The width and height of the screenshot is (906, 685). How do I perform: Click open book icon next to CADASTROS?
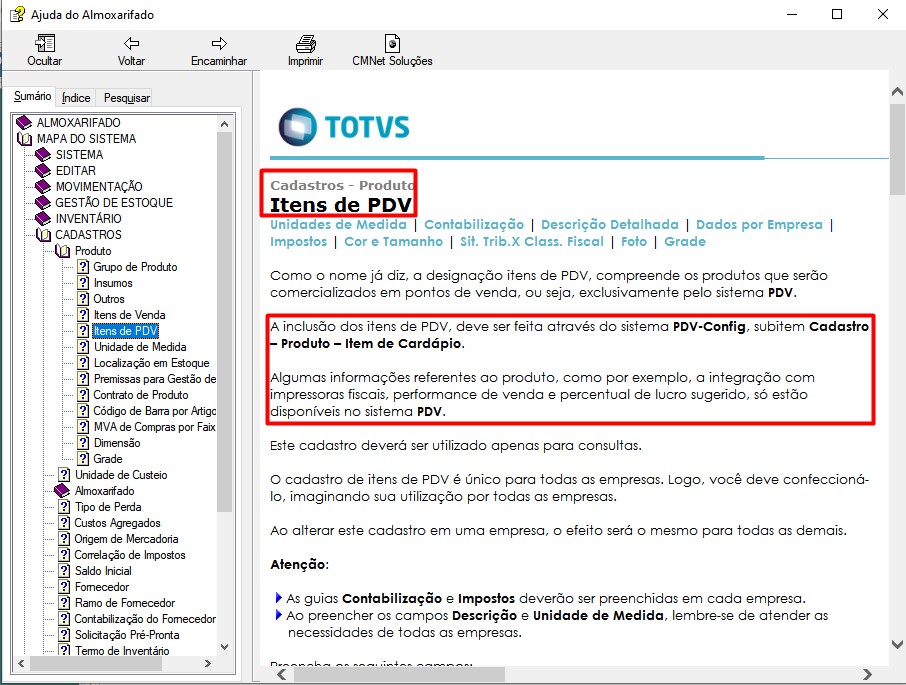tap(43, 234)
